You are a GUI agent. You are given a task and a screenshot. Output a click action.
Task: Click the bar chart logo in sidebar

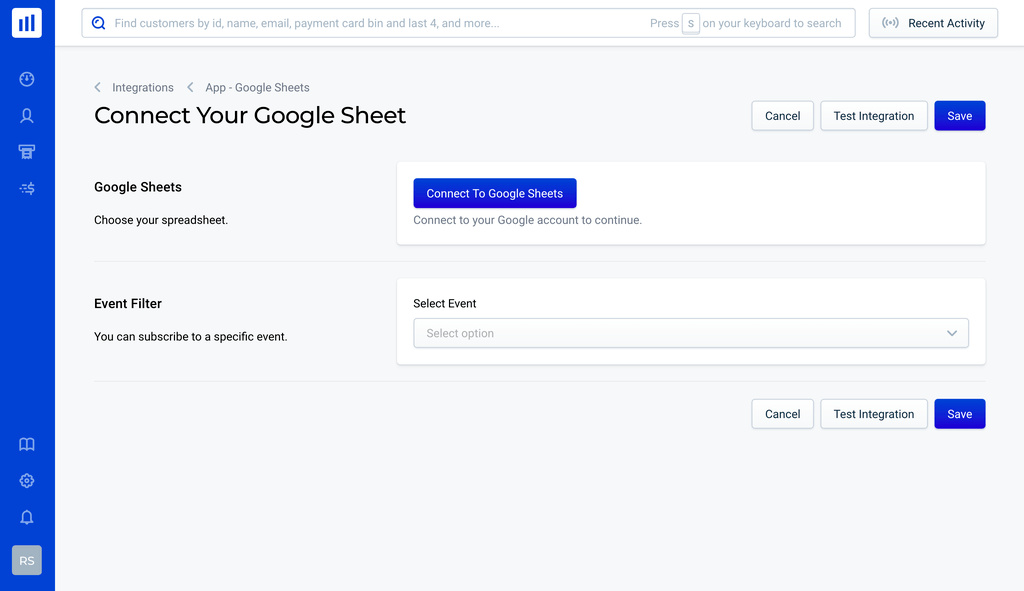click(x=27, y=23)
